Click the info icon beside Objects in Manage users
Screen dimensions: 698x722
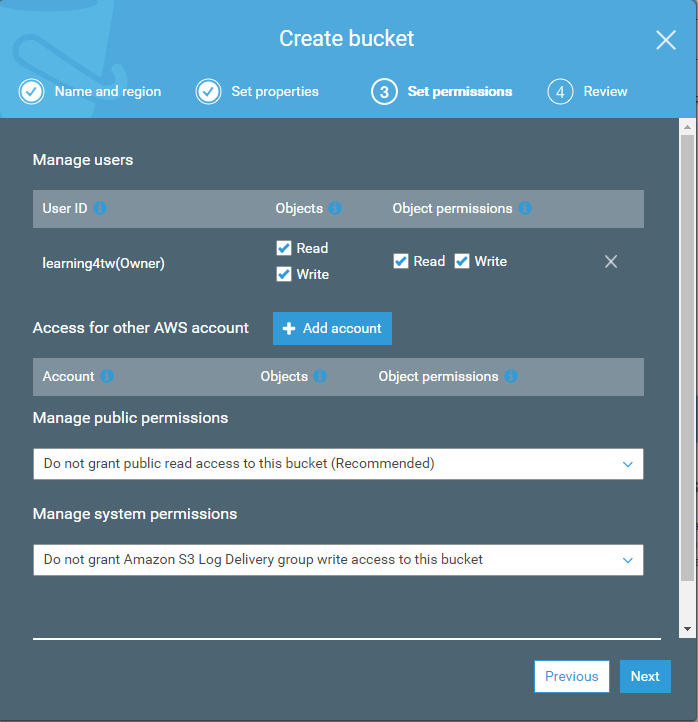(335, 209)
